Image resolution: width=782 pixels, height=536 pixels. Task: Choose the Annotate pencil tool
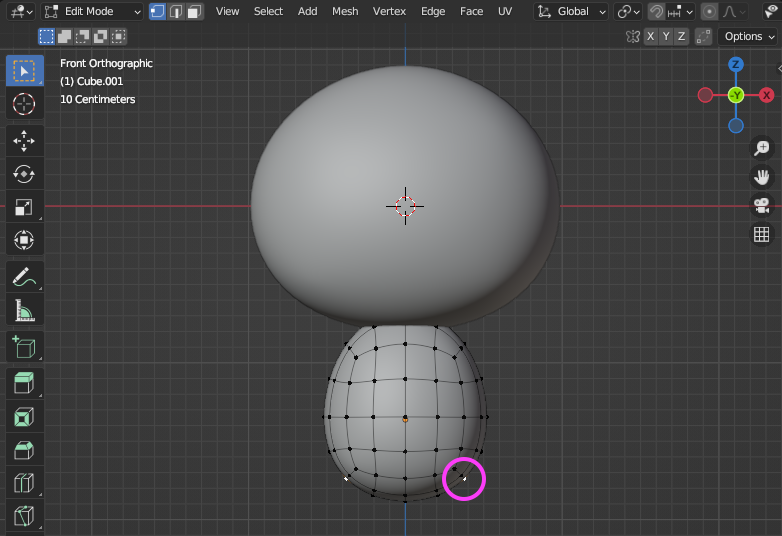pos(24,276)
